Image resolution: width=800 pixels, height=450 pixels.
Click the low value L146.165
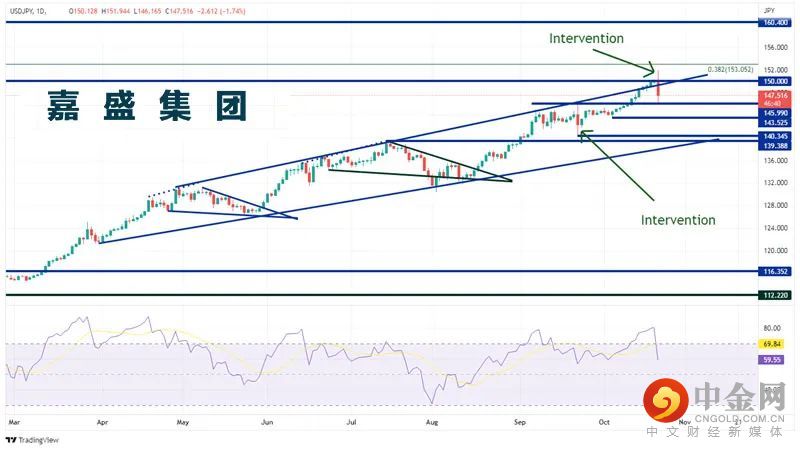[147, 11]
